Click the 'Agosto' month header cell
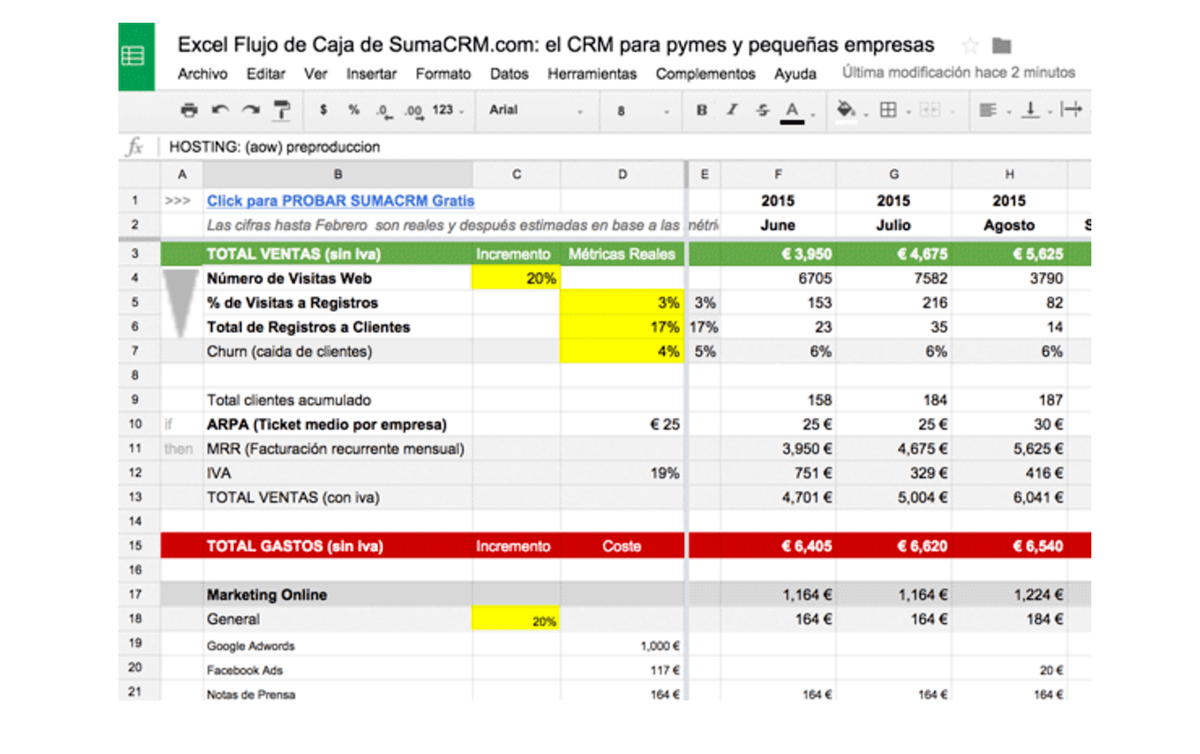This screenshot has width=1200, height=754. pos(1009,225)
